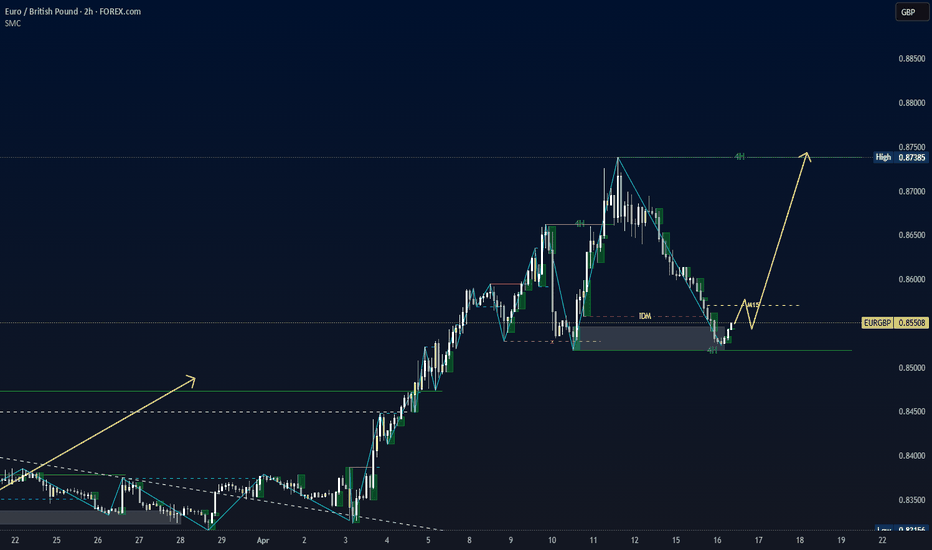Click the 12 date label on time axis
This screenshot has width=932, height=550.
pyautogui.click(x=635, y=540)
